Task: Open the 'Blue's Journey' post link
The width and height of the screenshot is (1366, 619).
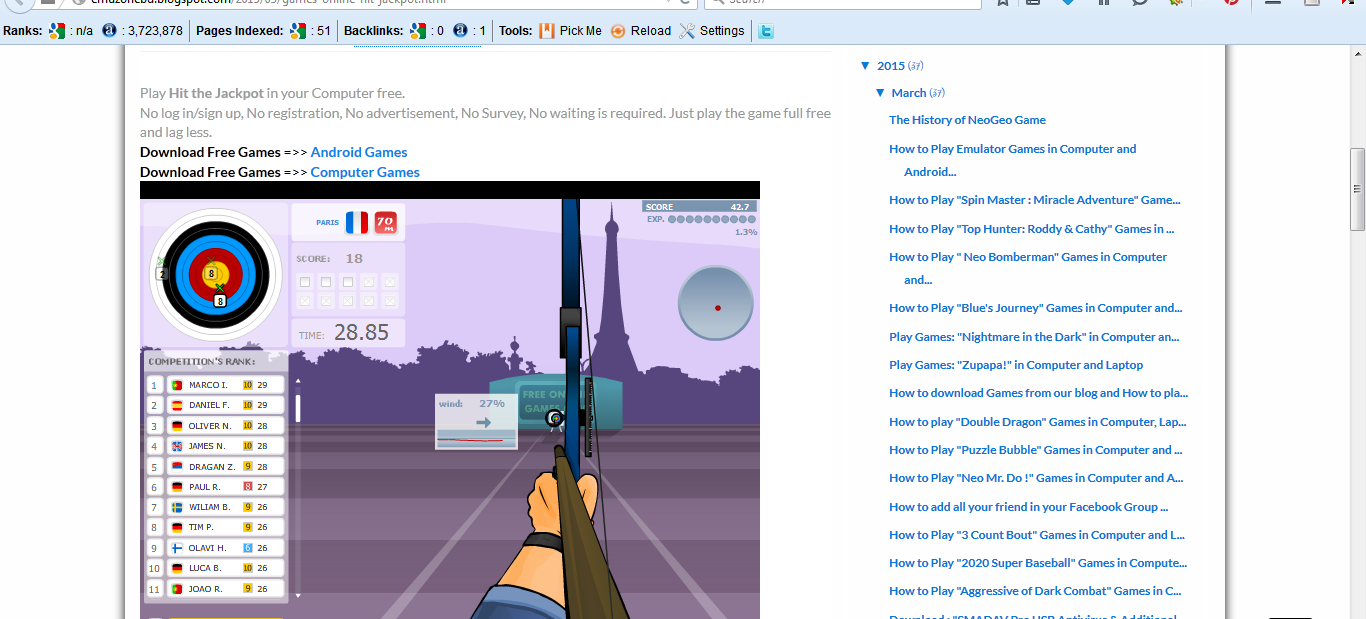Action: [1035, 308]
